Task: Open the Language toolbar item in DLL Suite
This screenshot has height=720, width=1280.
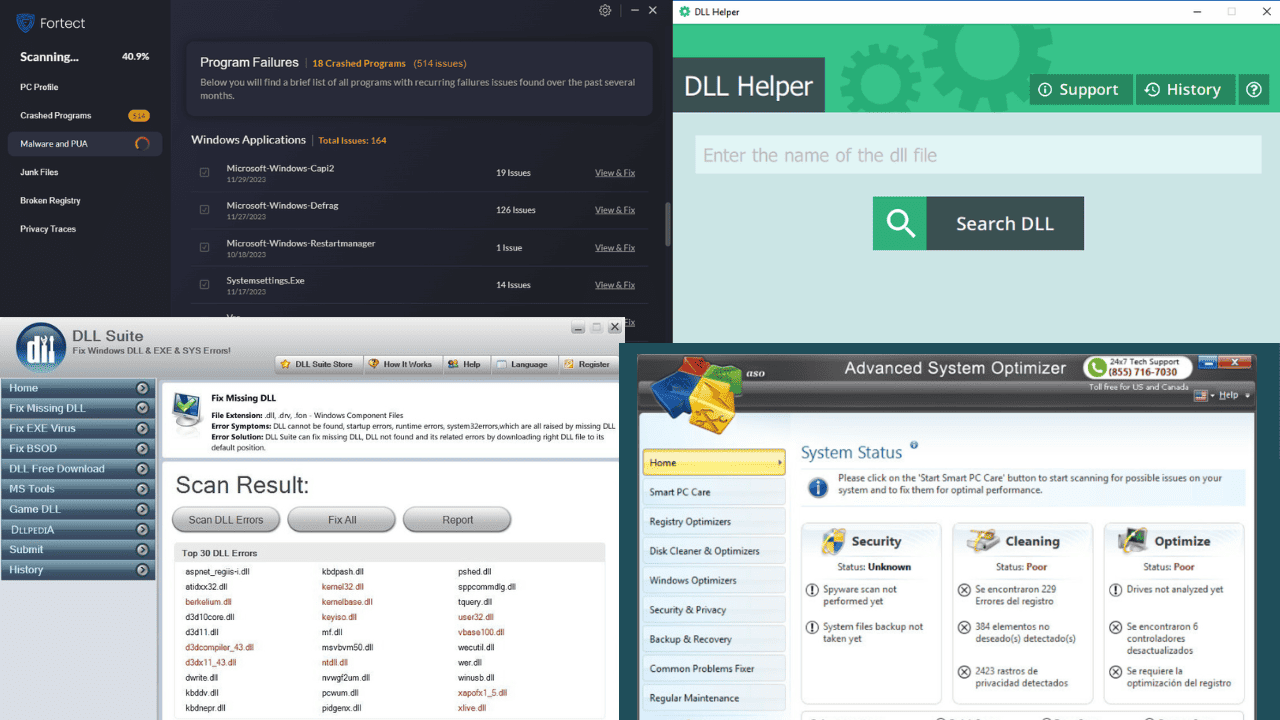Action: pos(523,364)
